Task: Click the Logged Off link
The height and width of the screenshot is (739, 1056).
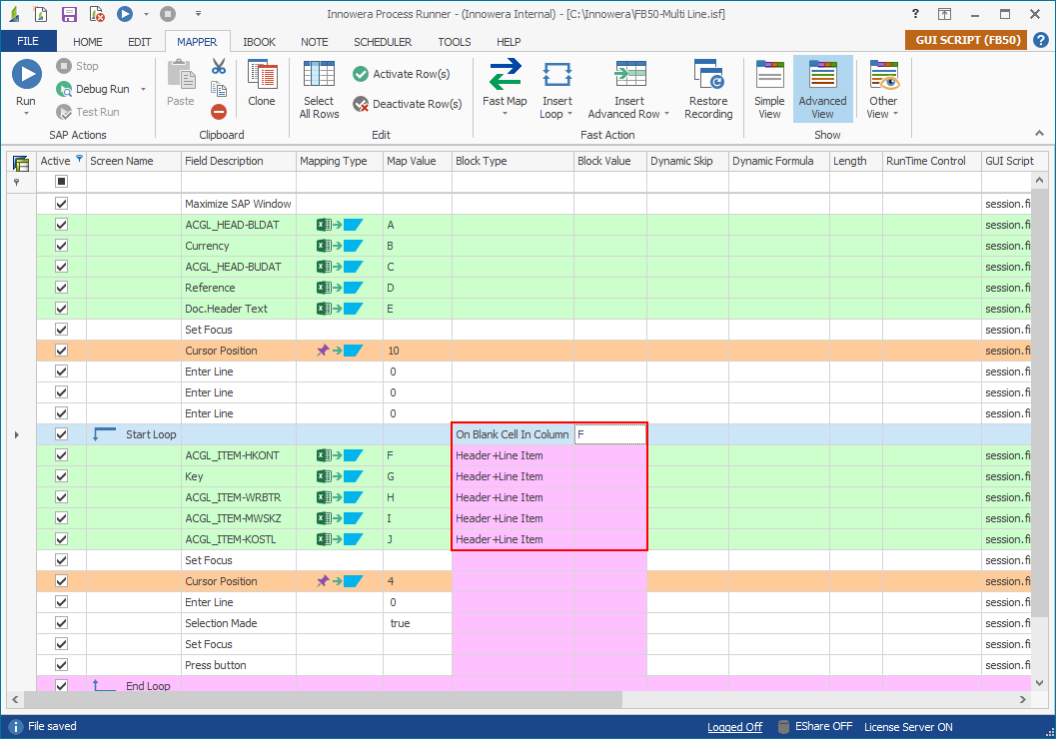Action: 734,727
